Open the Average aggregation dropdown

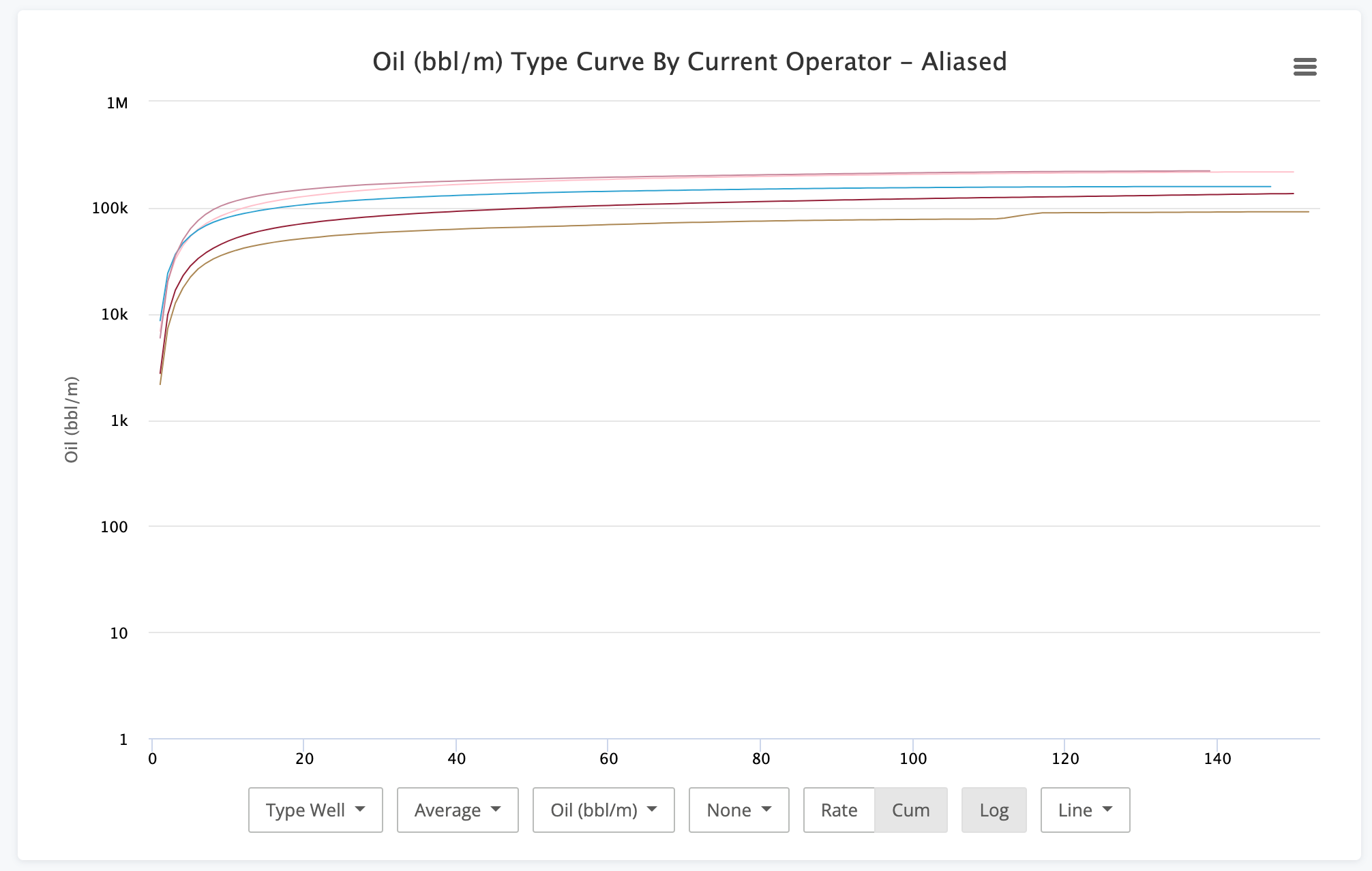457,810
